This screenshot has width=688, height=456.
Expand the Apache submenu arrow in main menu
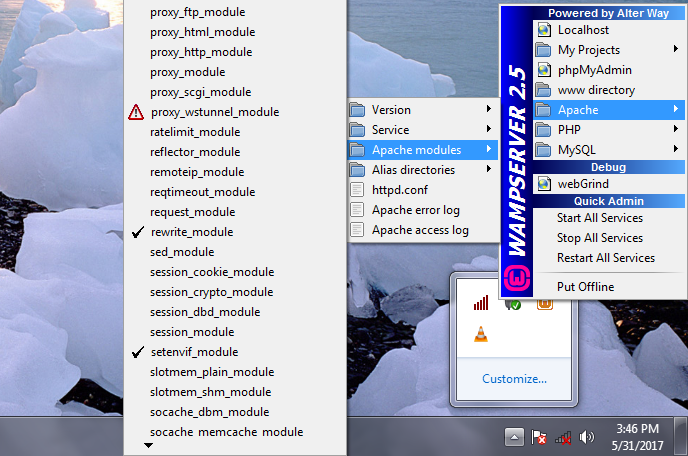(676, 109)
